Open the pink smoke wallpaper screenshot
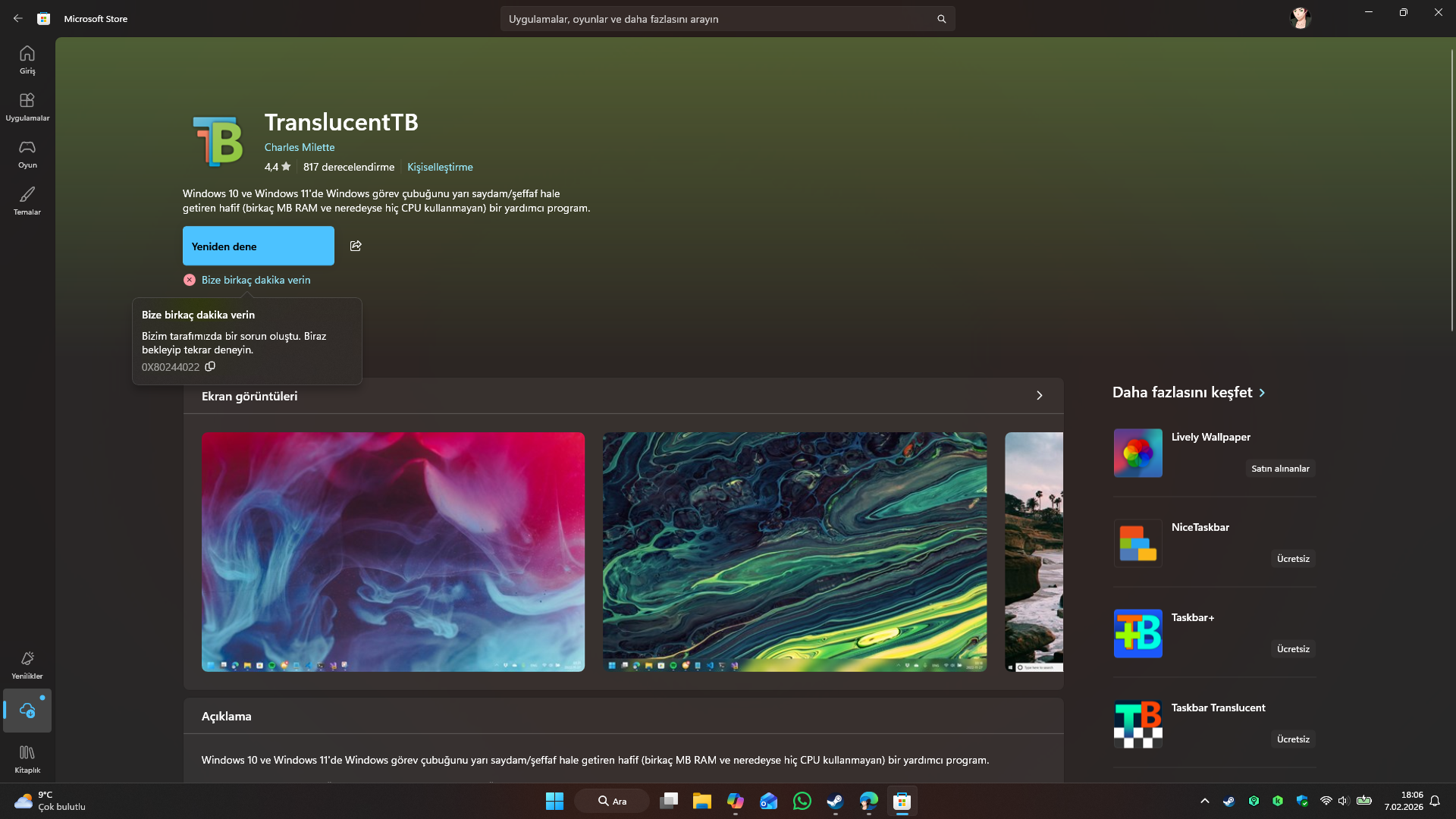Image resolution: width=1456 pixels, height=819 pixels. tap(393, 552)
